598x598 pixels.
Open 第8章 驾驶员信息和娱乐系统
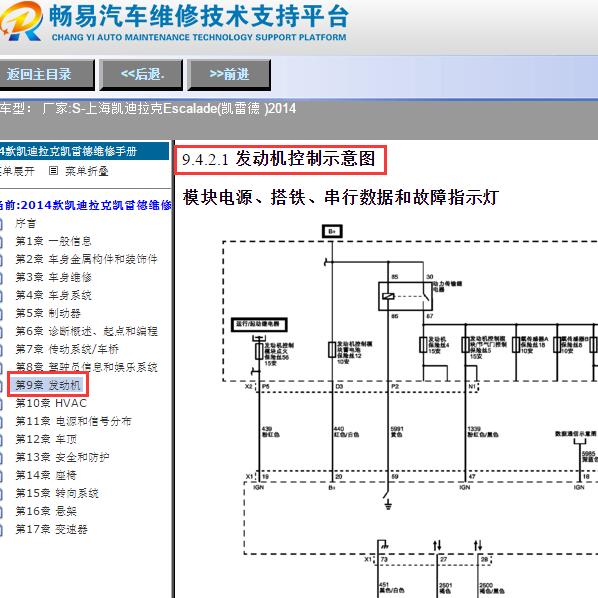pos(86,367)
